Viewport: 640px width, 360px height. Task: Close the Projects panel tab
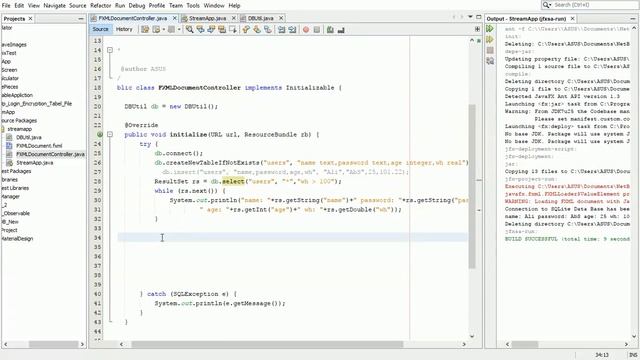pyautogui.click(x=30, y=19)
